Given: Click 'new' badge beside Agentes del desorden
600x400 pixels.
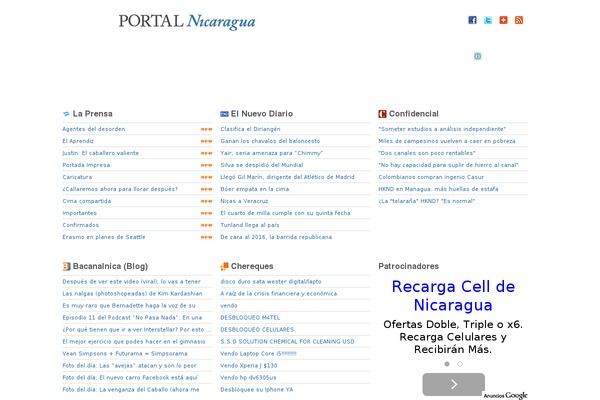Looking at the screenshot, I should [207, 129].
